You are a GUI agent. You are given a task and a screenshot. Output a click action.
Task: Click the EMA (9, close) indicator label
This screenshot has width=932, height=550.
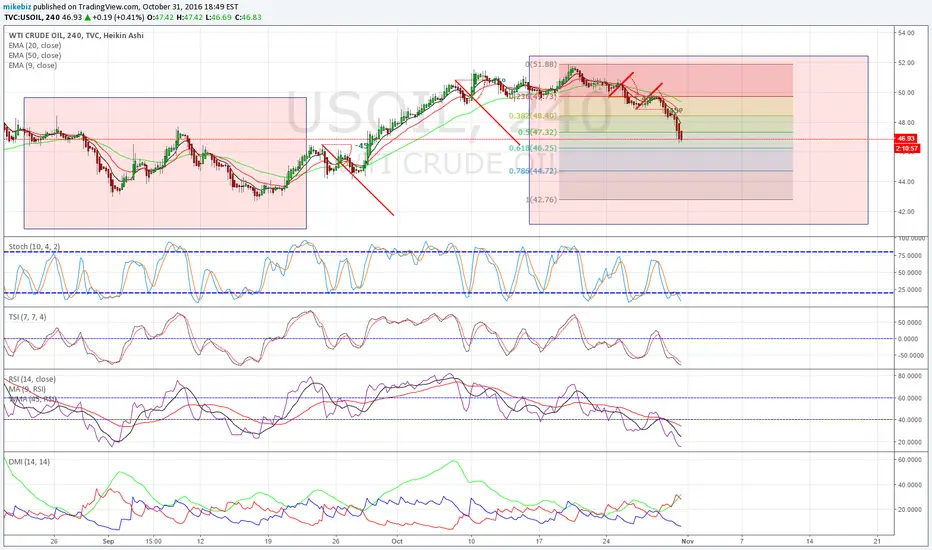[x=33, y=65]
